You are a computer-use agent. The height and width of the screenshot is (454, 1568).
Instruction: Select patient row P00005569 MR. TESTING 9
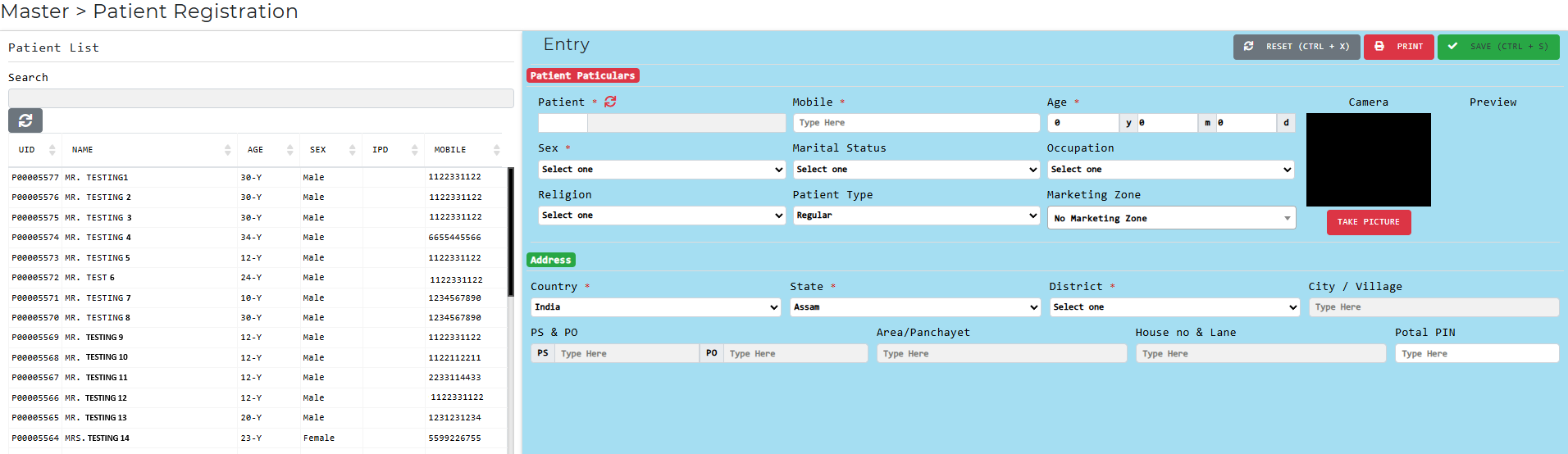(x=256, y=338)
